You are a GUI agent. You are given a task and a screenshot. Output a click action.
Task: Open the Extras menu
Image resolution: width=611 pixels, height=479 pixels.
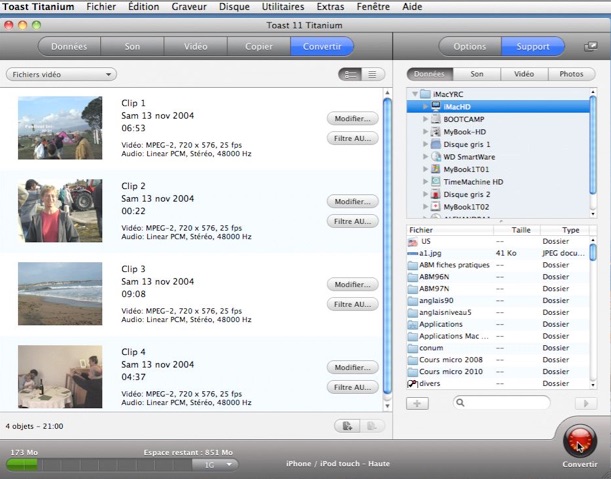(x=330, y=7)
